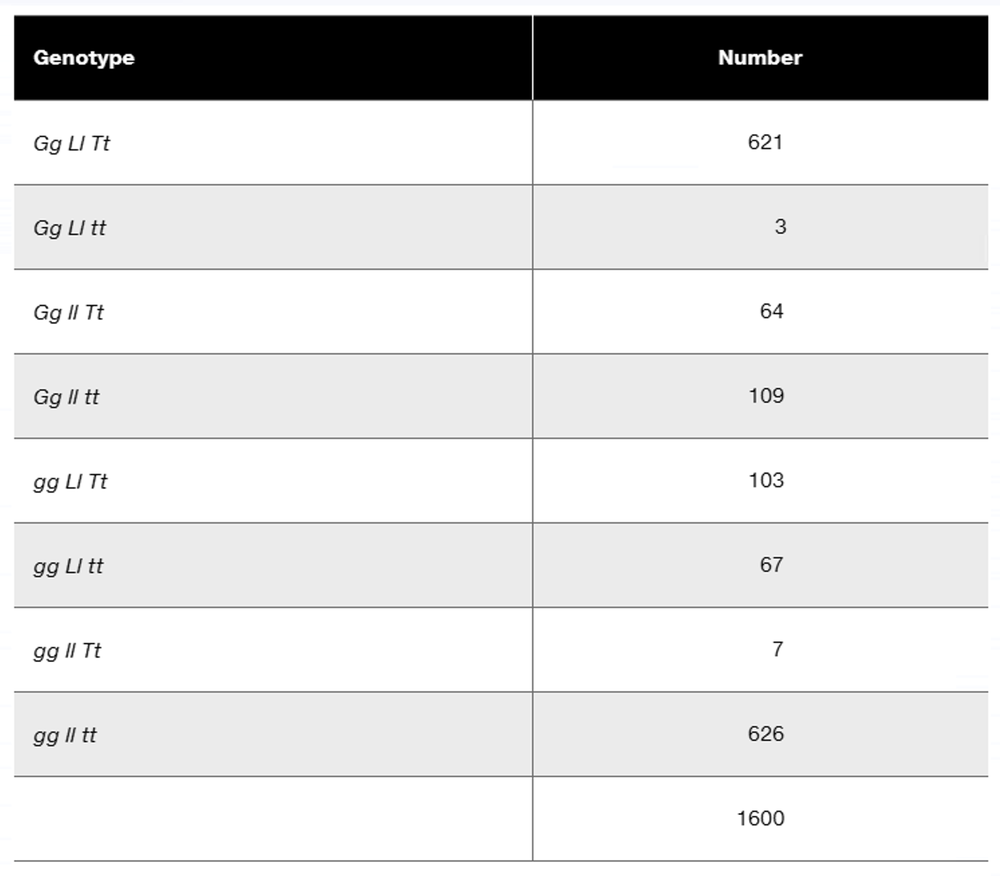Screen dimensions: 1000x876
Task: Click the Gg ll Tt genotype cell
Action: tap(69, 312)
